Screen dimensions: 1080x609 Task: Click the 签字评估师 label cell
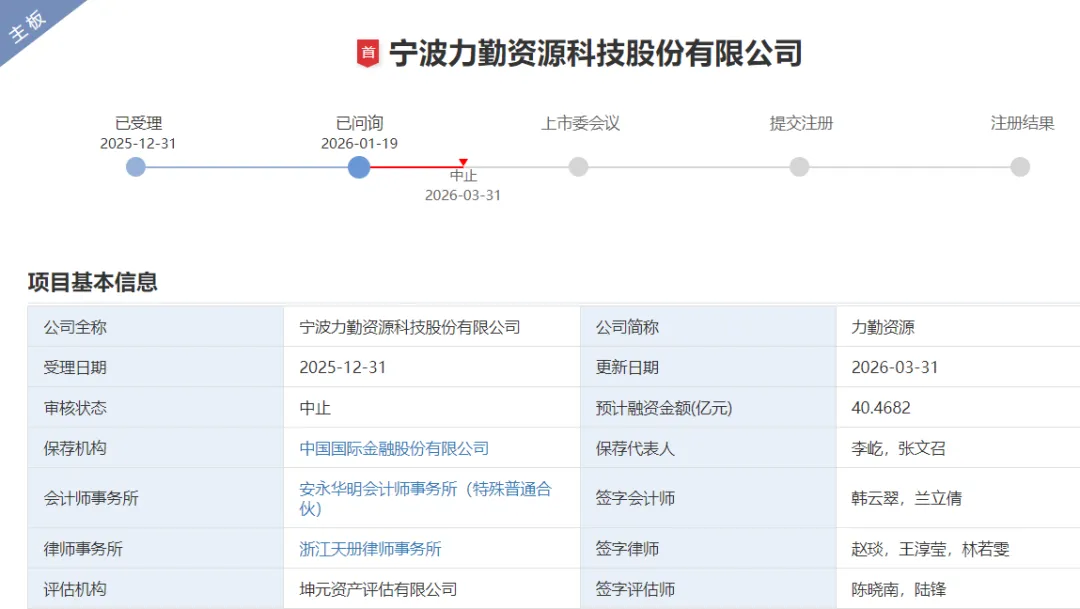(x=708, y=589)
